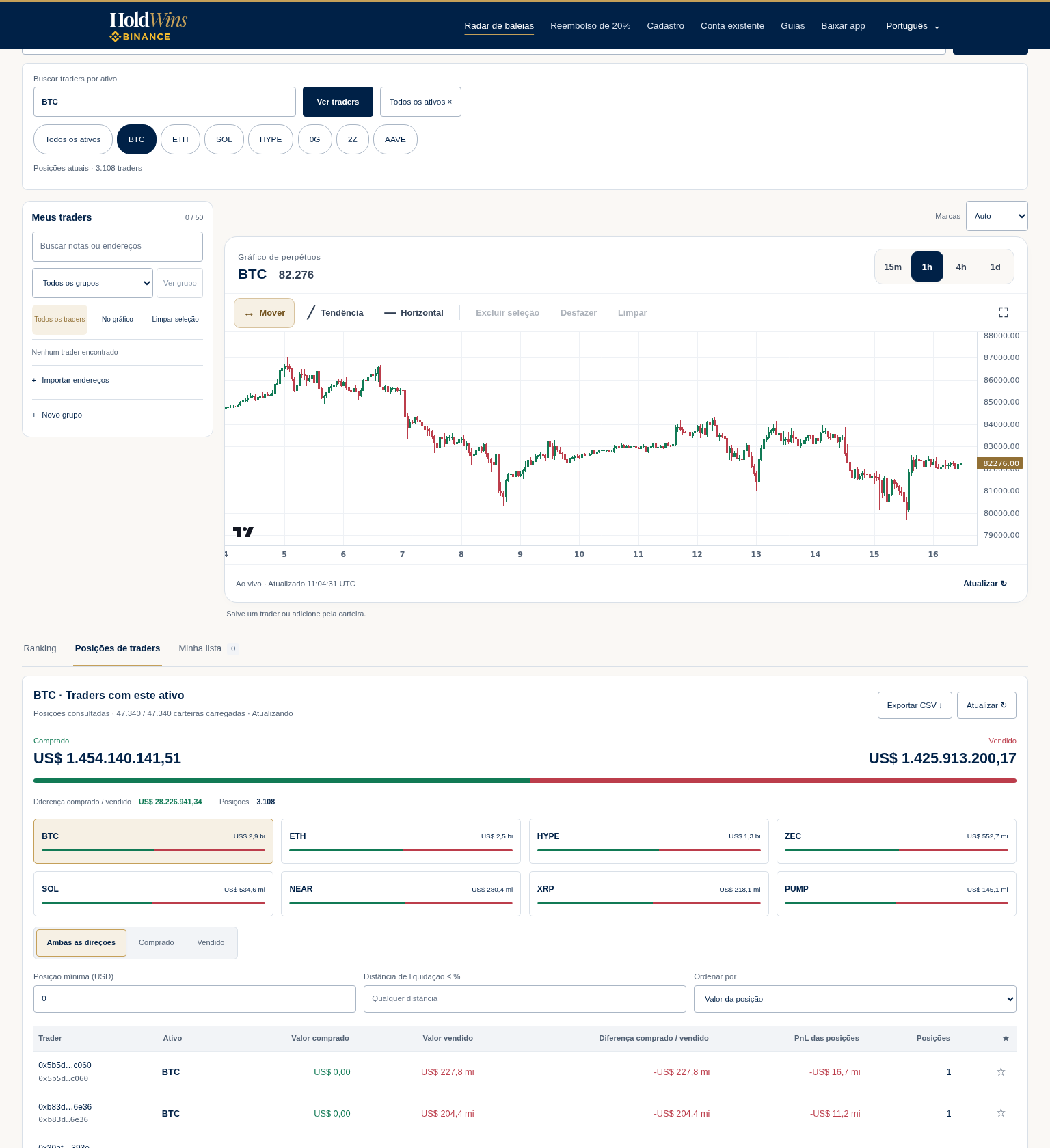Image resolution: width=1050 pixels, height=1148 pixels.
Task: Open the 'Minha lista' tab
Action: [208, 648]
